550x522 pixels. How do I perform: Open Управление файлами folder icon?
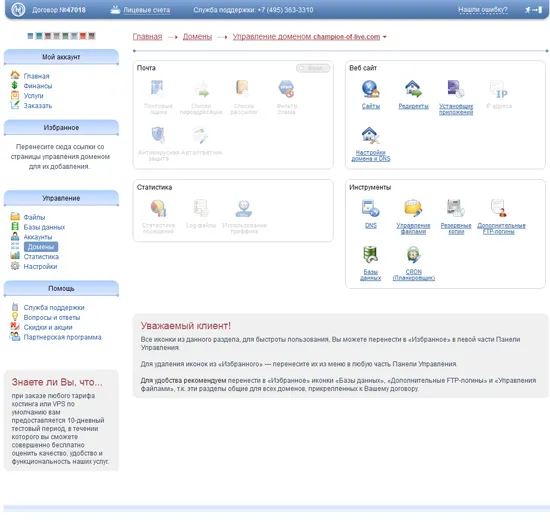pyautogui.click(x=413, y=208)
